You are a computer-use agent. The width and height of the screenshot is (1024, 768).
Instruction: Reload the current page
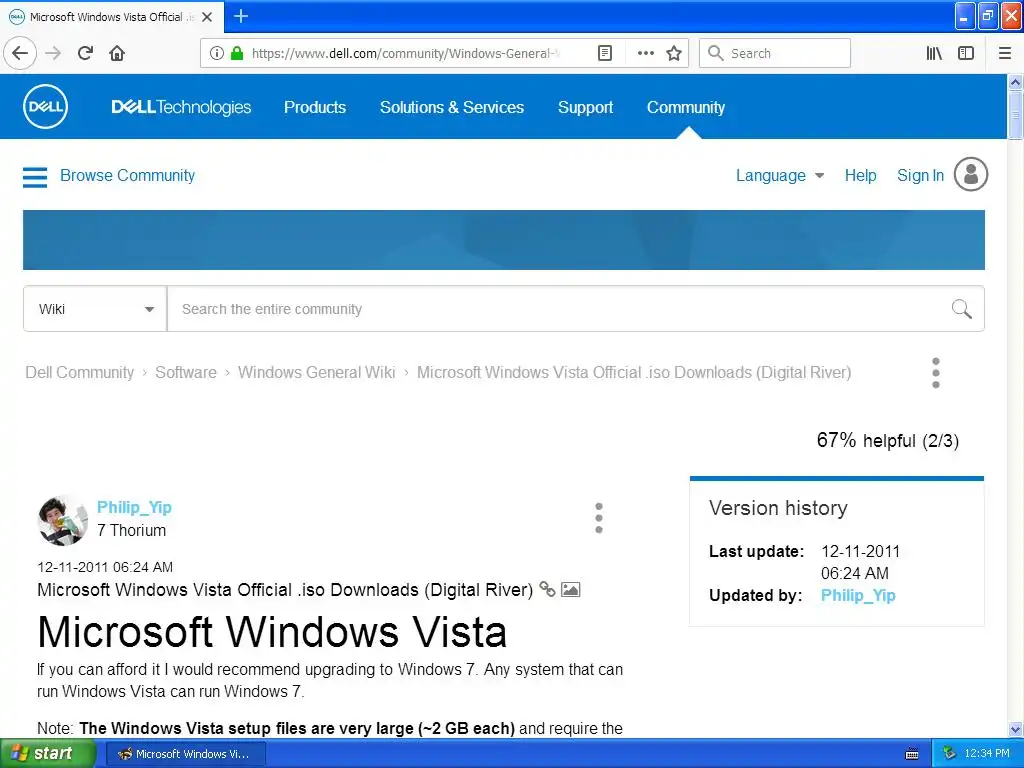[85, 53]
